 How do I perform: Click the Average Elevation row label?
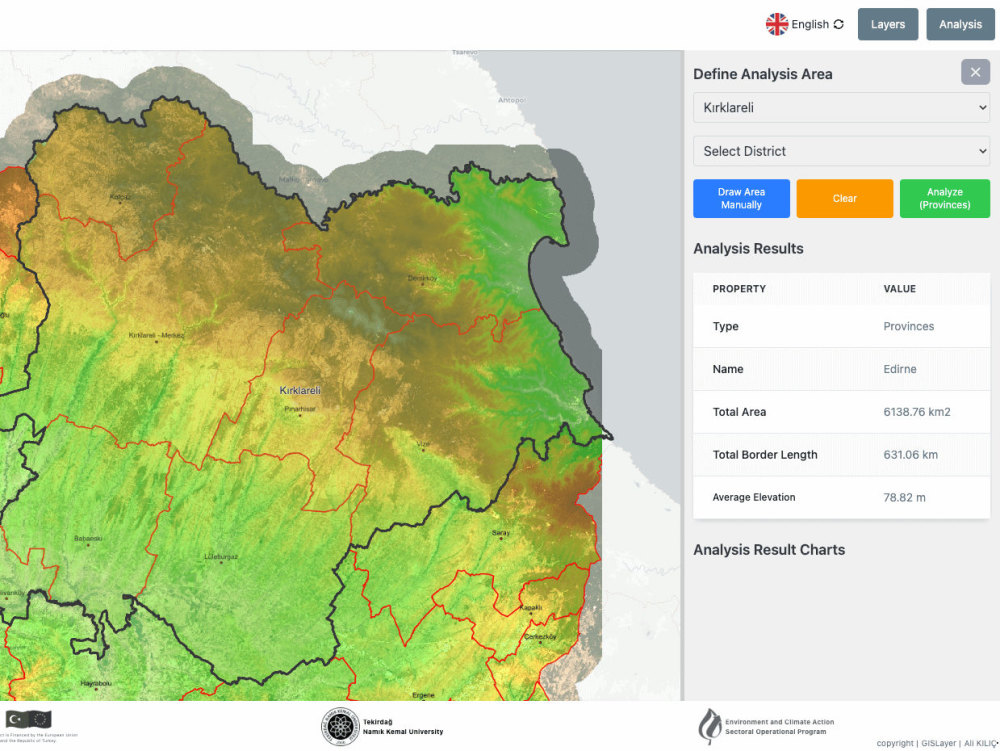(x=754, y=497)
